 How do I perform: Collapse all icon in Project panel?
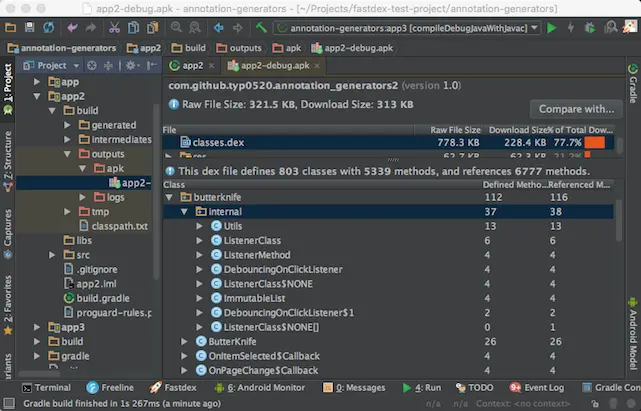click(108, 65)
